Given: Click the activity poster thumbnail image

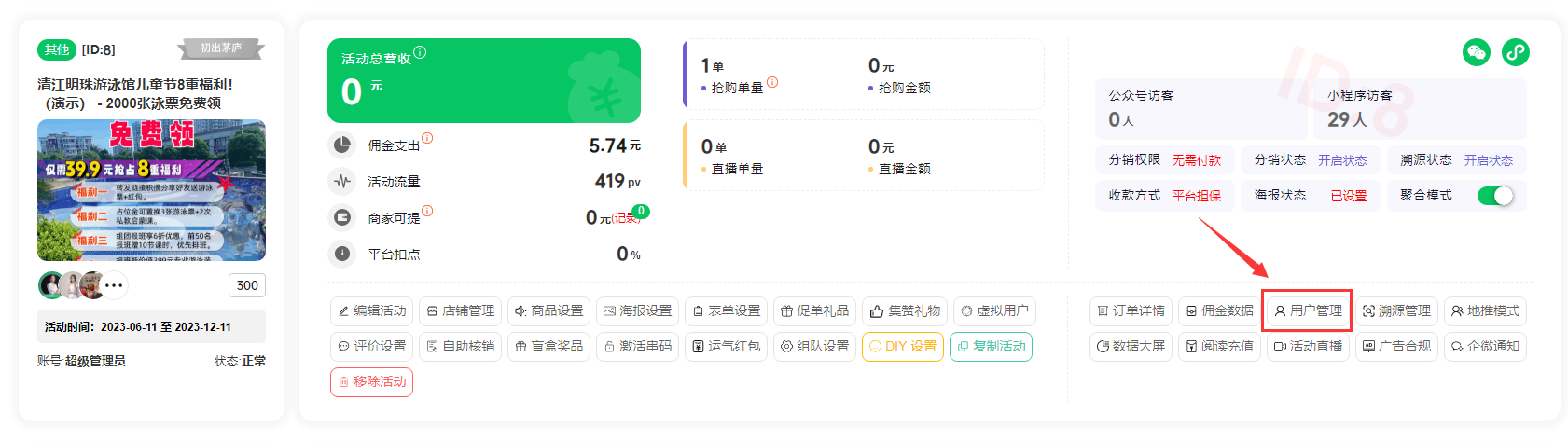Looking at the screenshot, I should (151, 190).
